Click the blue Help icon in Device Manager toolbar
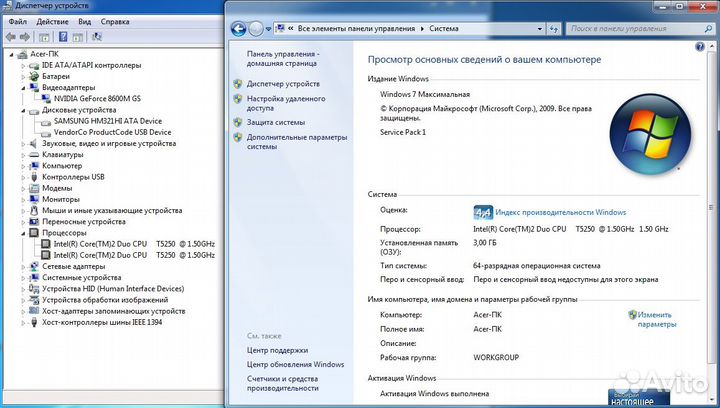Screen dimensions: 720x408 coord(63,37)
